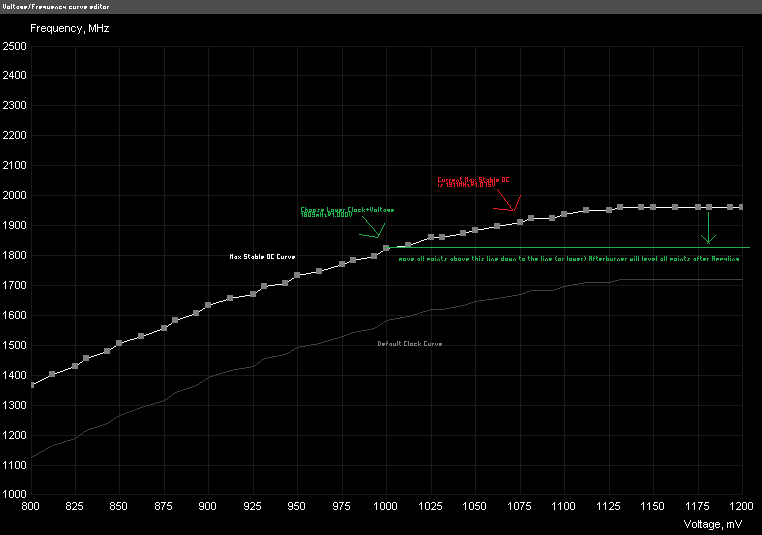Click the 'Voltage/Frequency curve editor' title bar
This screenshot has width=762, height=535.
tap(381, 6)
